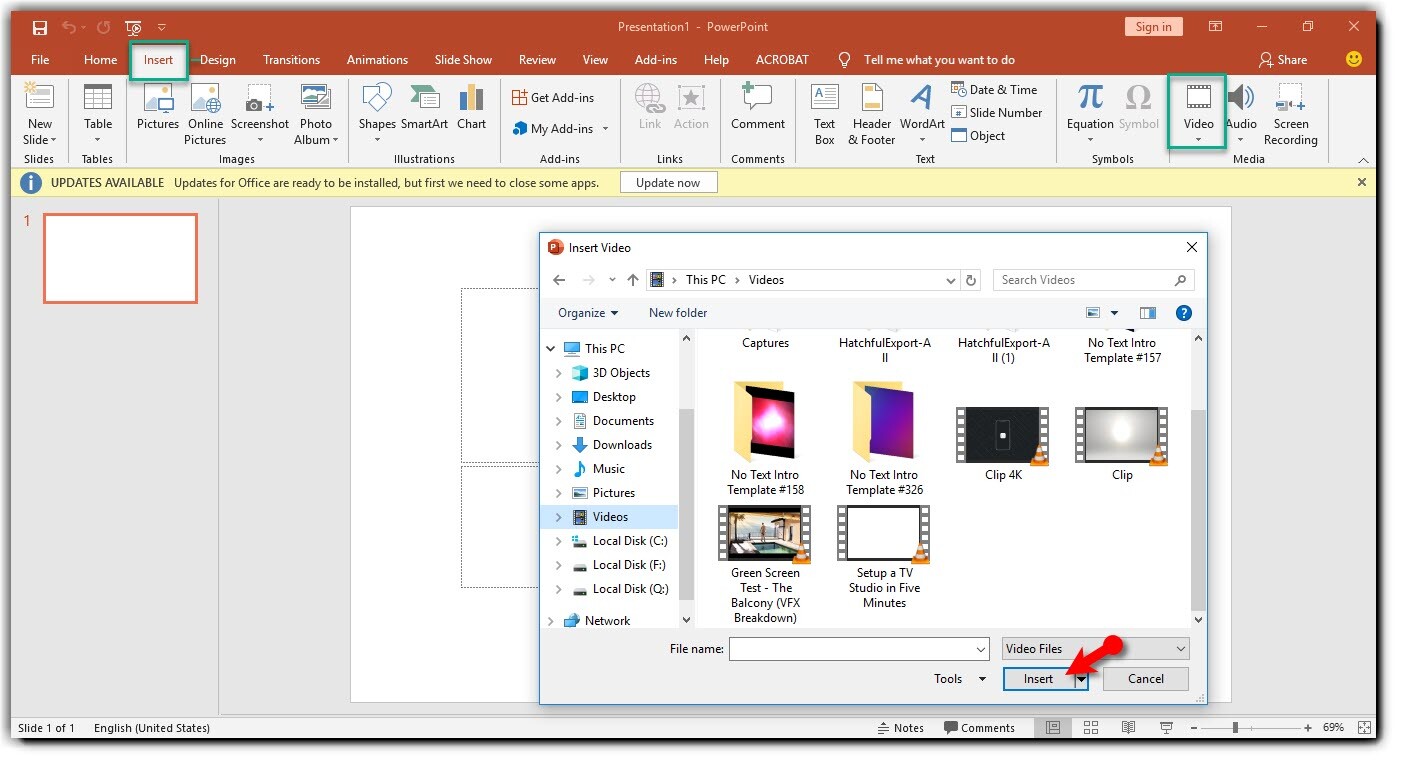Viewport: 1402px width, 764px height.
Task: Click New folder in dialog
Action: click(x=678, y=313)
